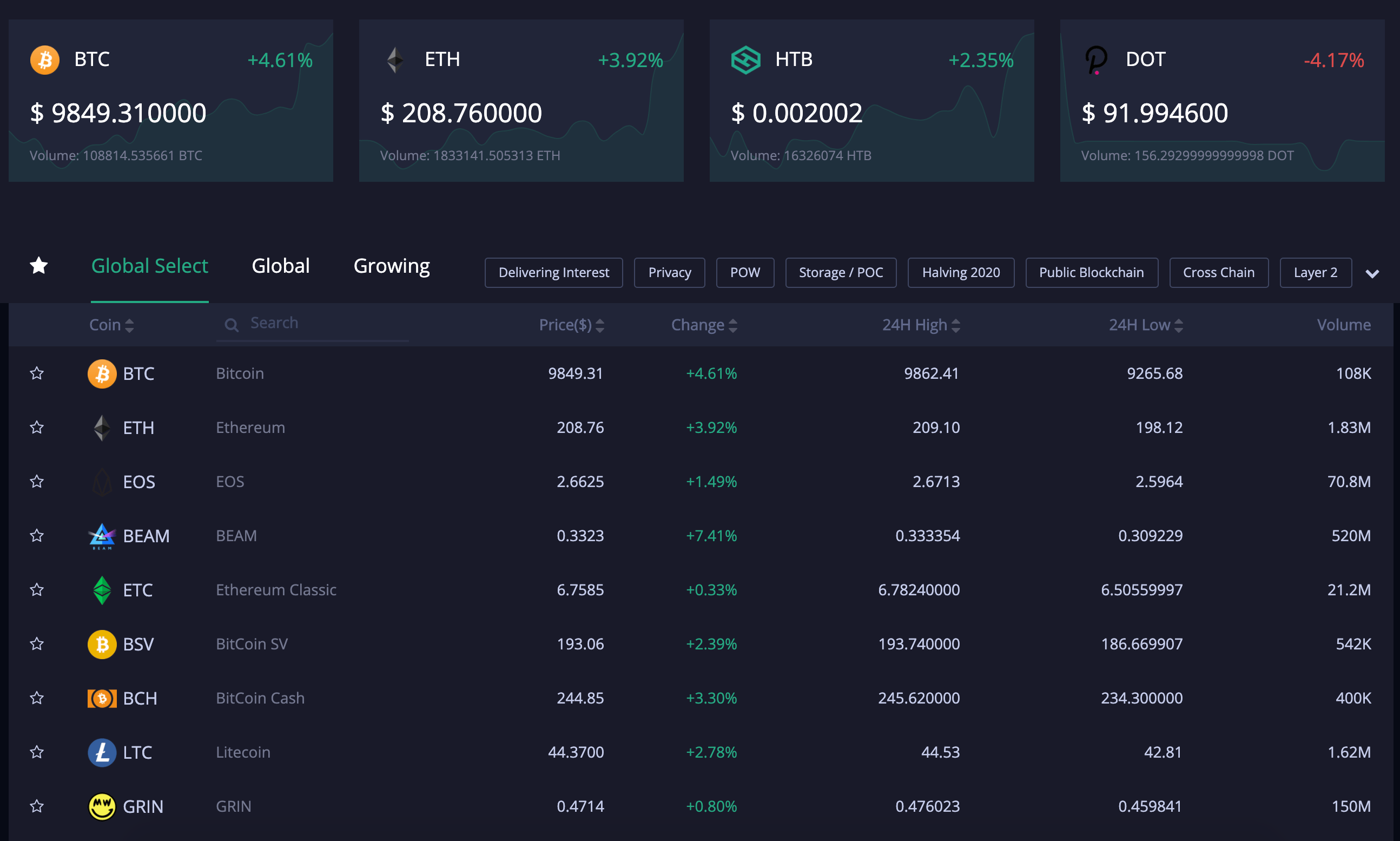This screenshot has width=1400, height=841.
Task: Click the EOS 24H High 2.6713 cell
Action: click(x=936, y=482)
